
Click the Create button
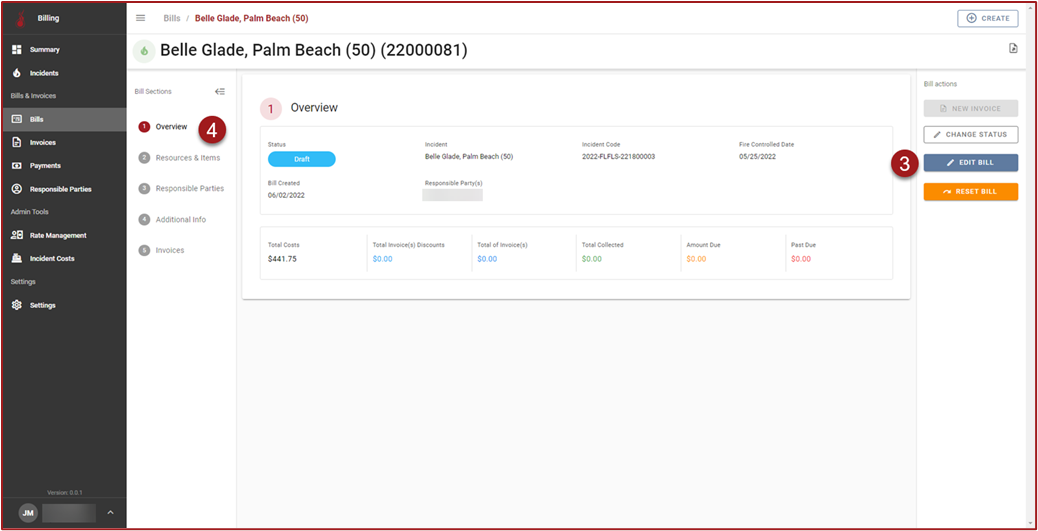pos(987,18)
